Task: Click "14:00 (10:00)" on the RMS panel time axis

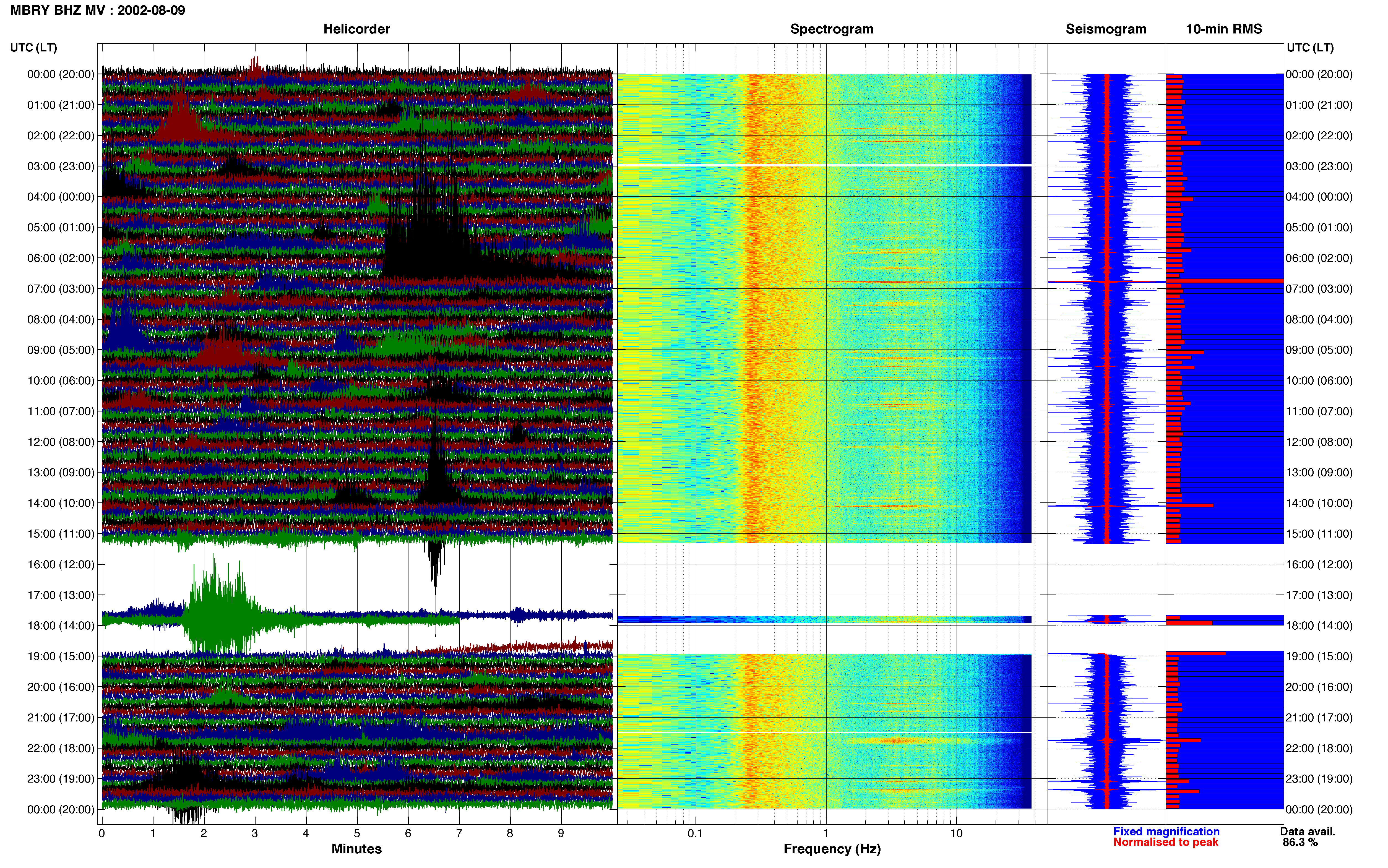Action: click(x=1319, y=504)
